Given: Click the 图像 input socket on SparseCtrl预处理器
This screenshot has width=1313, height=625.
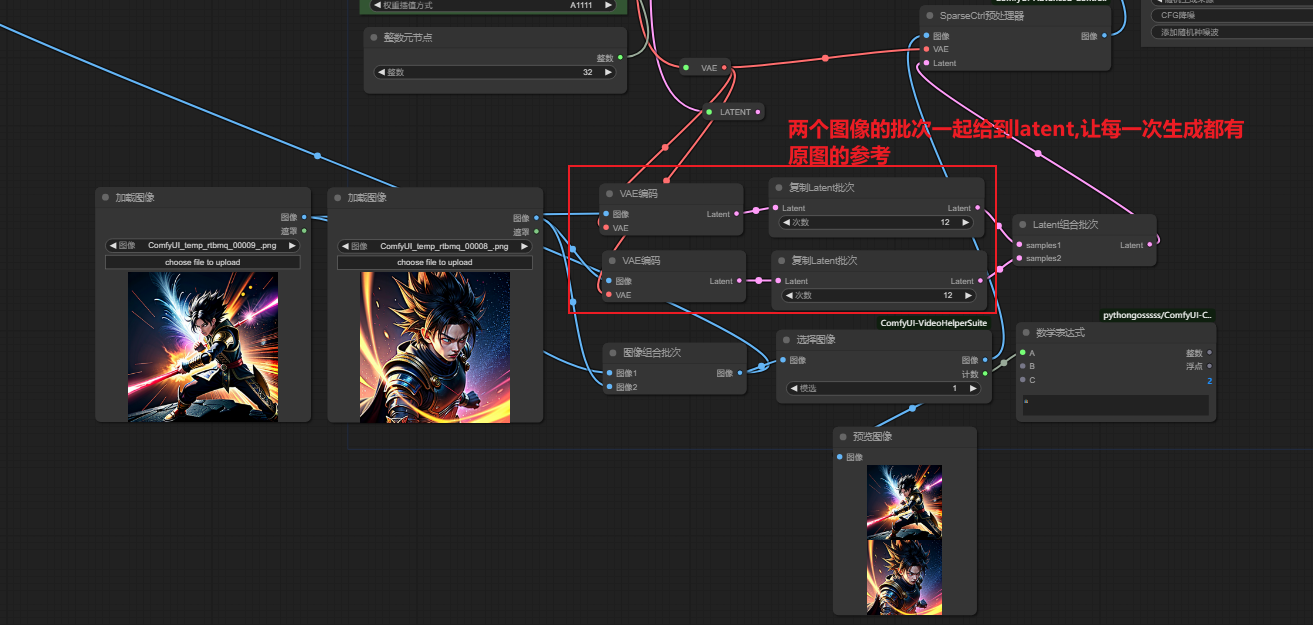Looking at the screenshot, I should [927, 36].
